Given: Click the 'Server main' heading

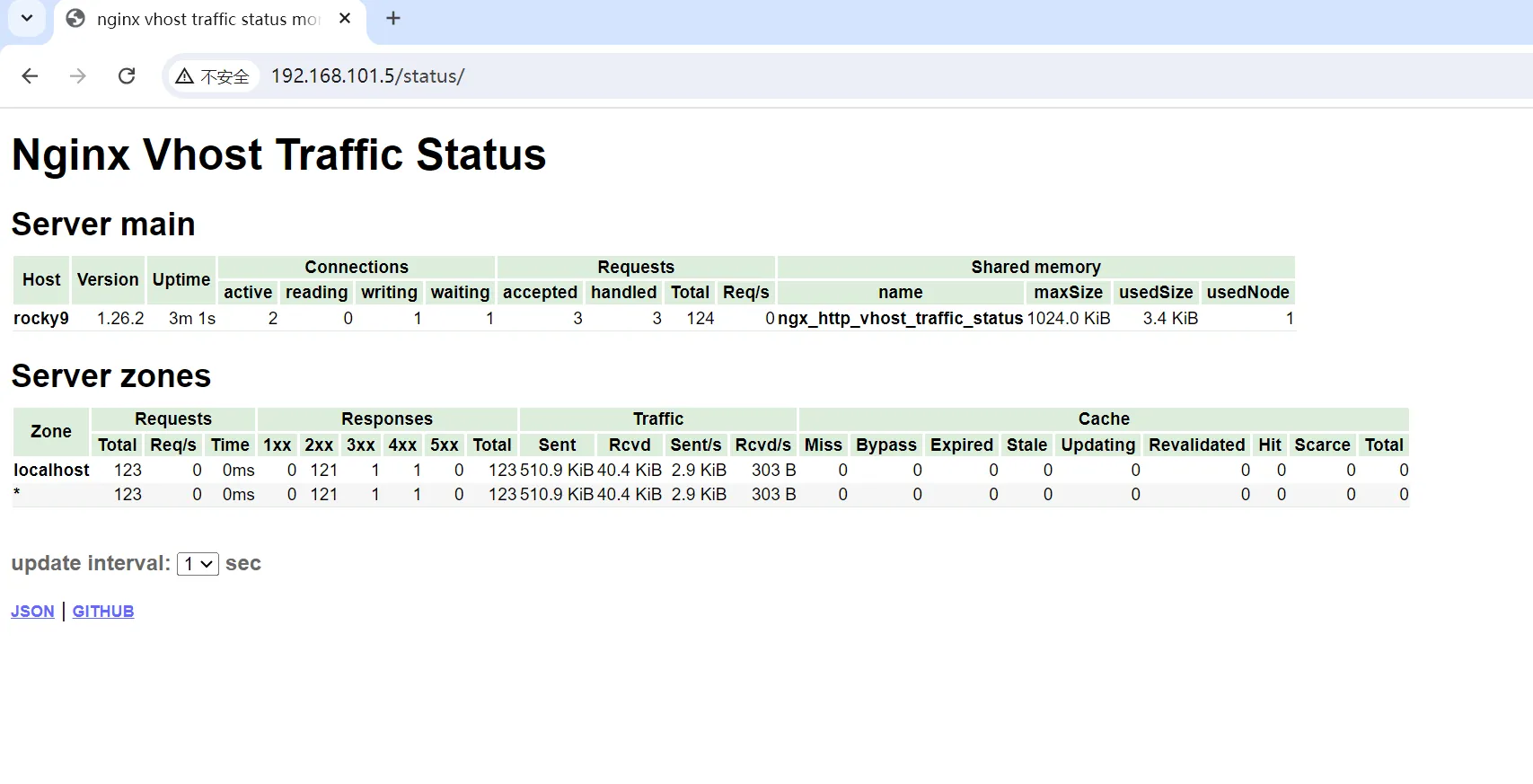Looking at the screenshot, I should coord(103,225).
